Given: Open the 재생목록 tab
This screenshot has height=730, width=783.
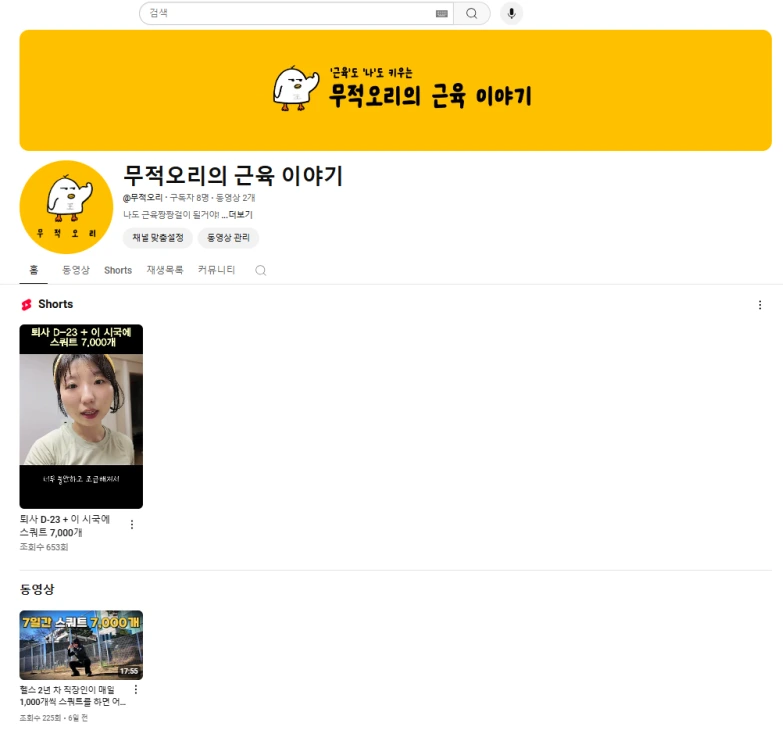Looking at the screenshot, I should tap(165, 270).
